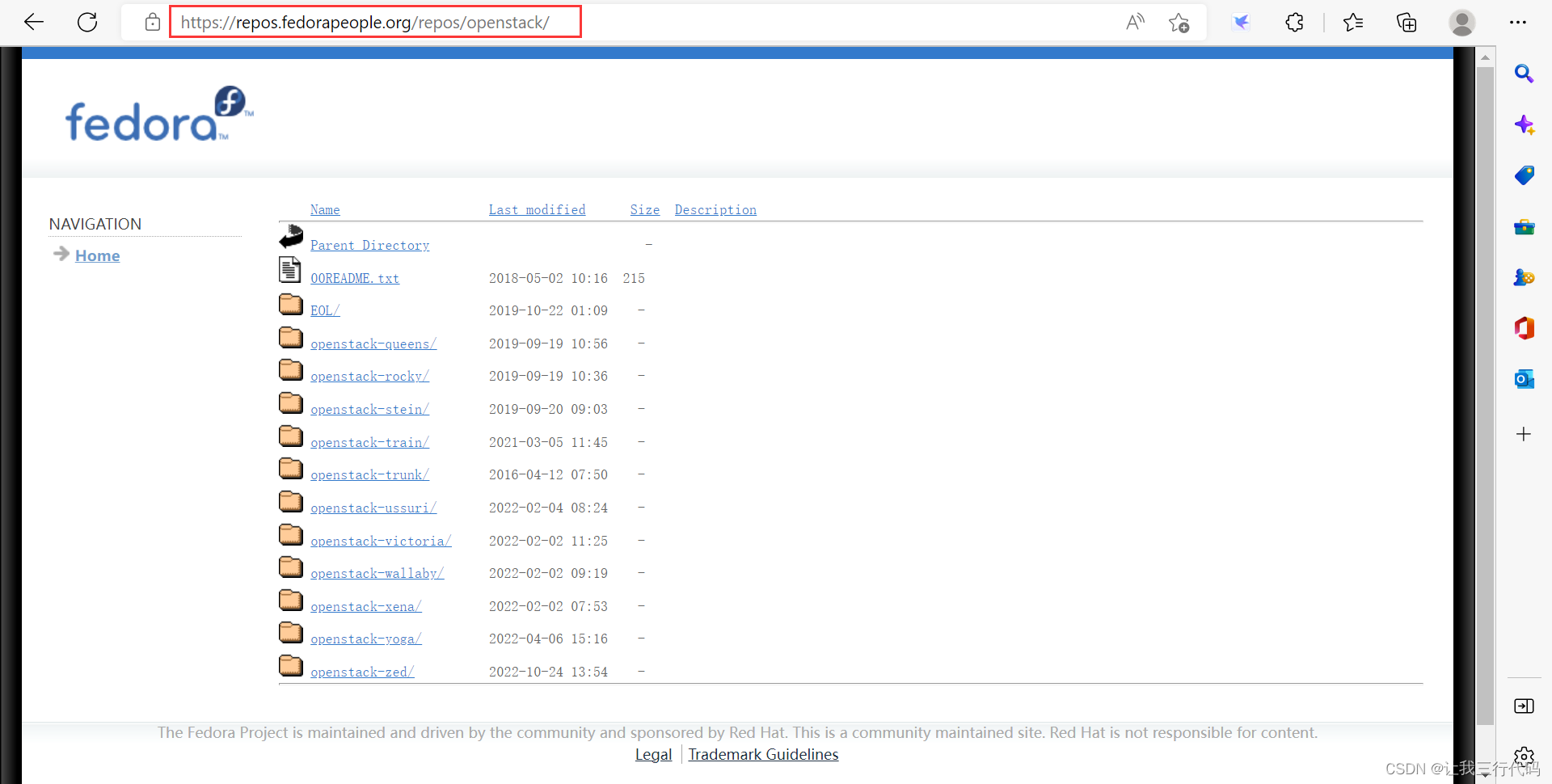Open the openstack-ussuri/ directory
Viewport: 1552px width, 784px height.
(373, 508)
